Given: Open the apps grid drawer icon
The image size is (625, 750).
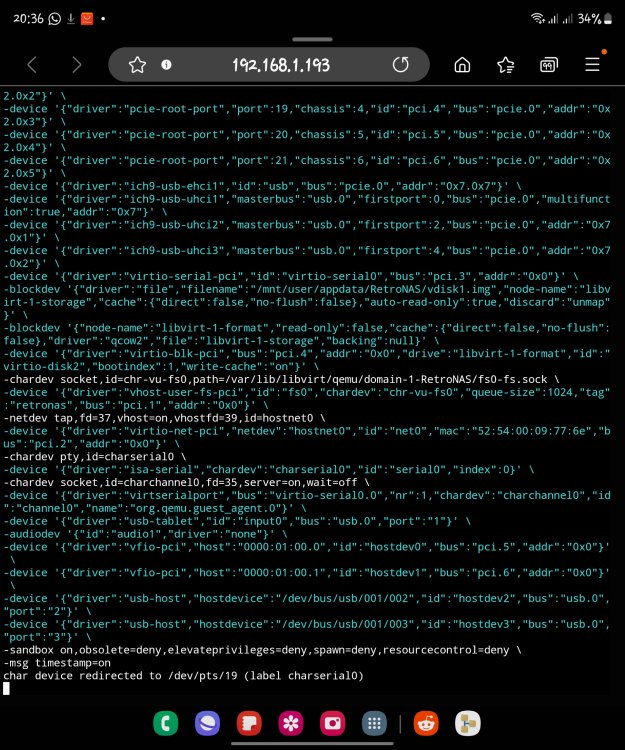Looking at the screenshot, I should 374,723.
